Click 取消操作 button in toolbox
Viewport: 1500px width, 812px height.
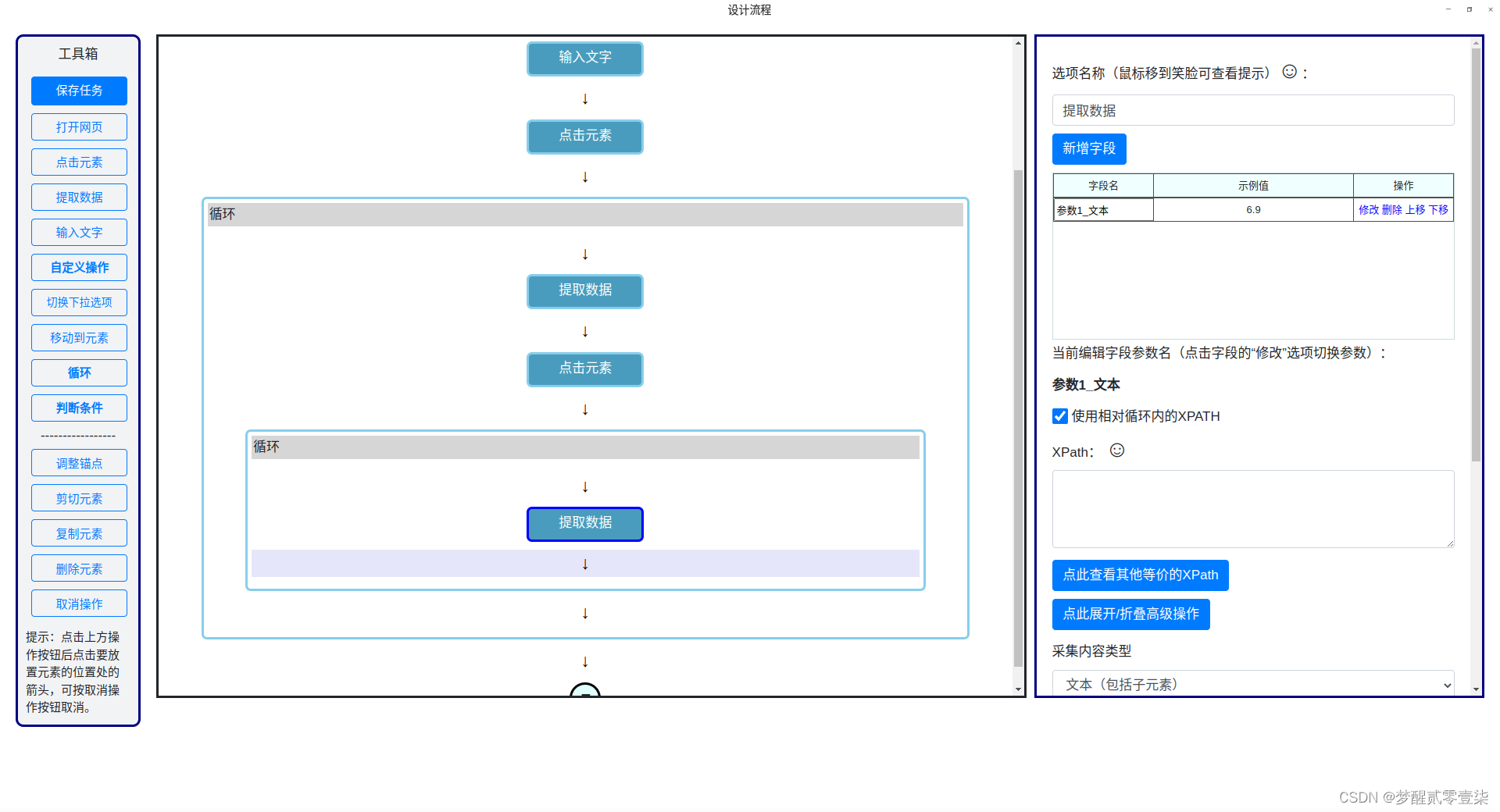(x=79, y=604)
